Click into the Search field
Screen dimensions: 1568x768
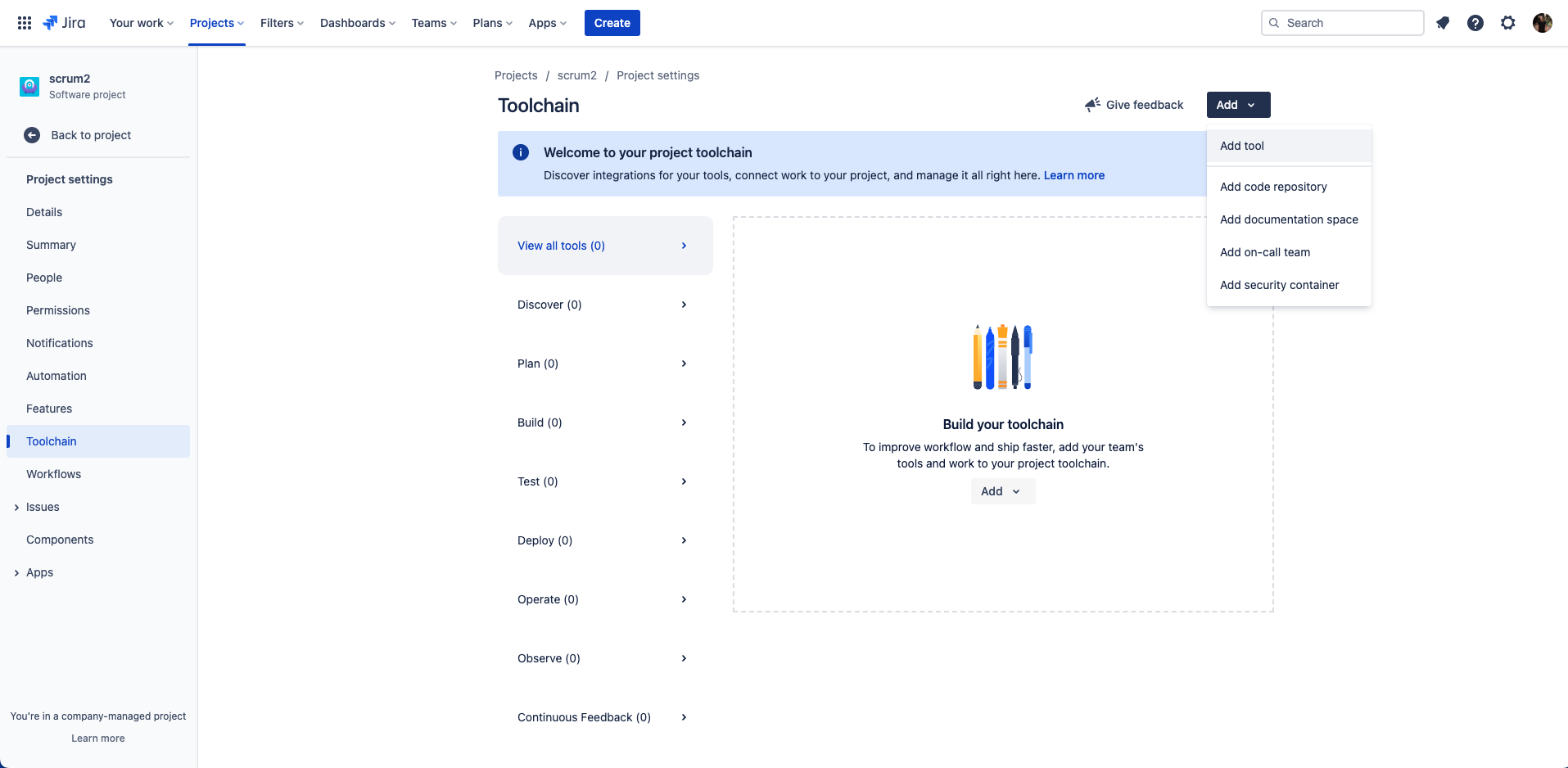tap(1343, 23)
